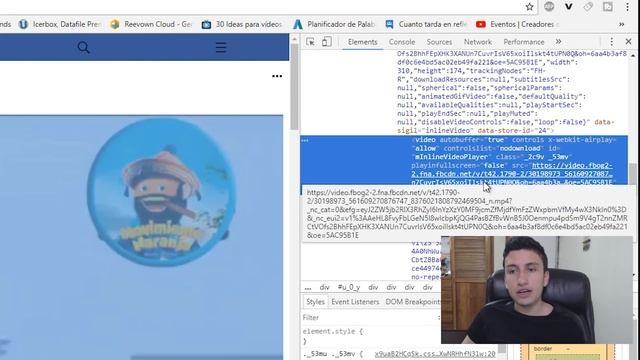Open the Eventos Creadores YouTube bookmark

517,24
